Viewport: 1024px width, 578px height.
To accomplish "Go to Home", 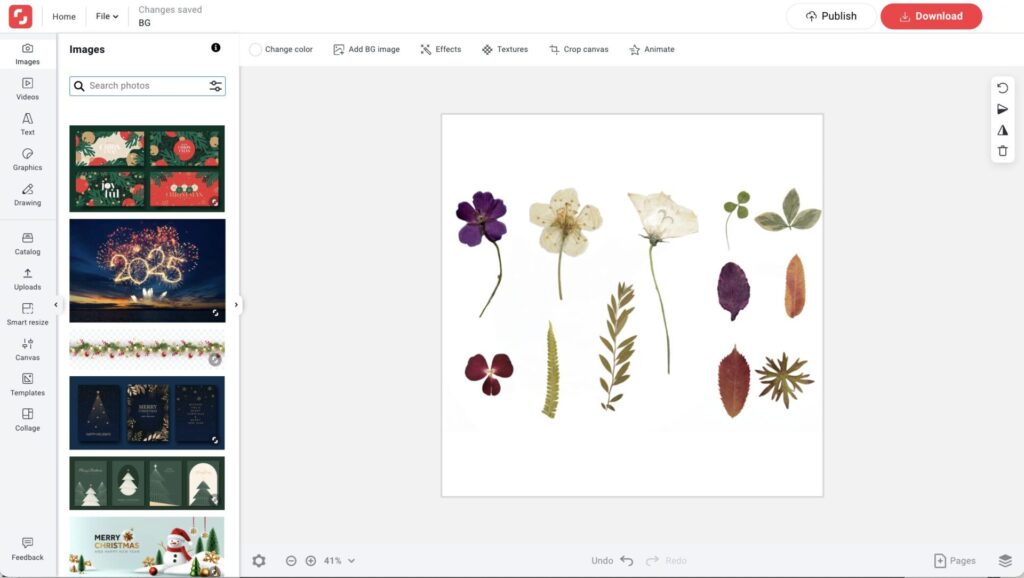I will (64, 16).
